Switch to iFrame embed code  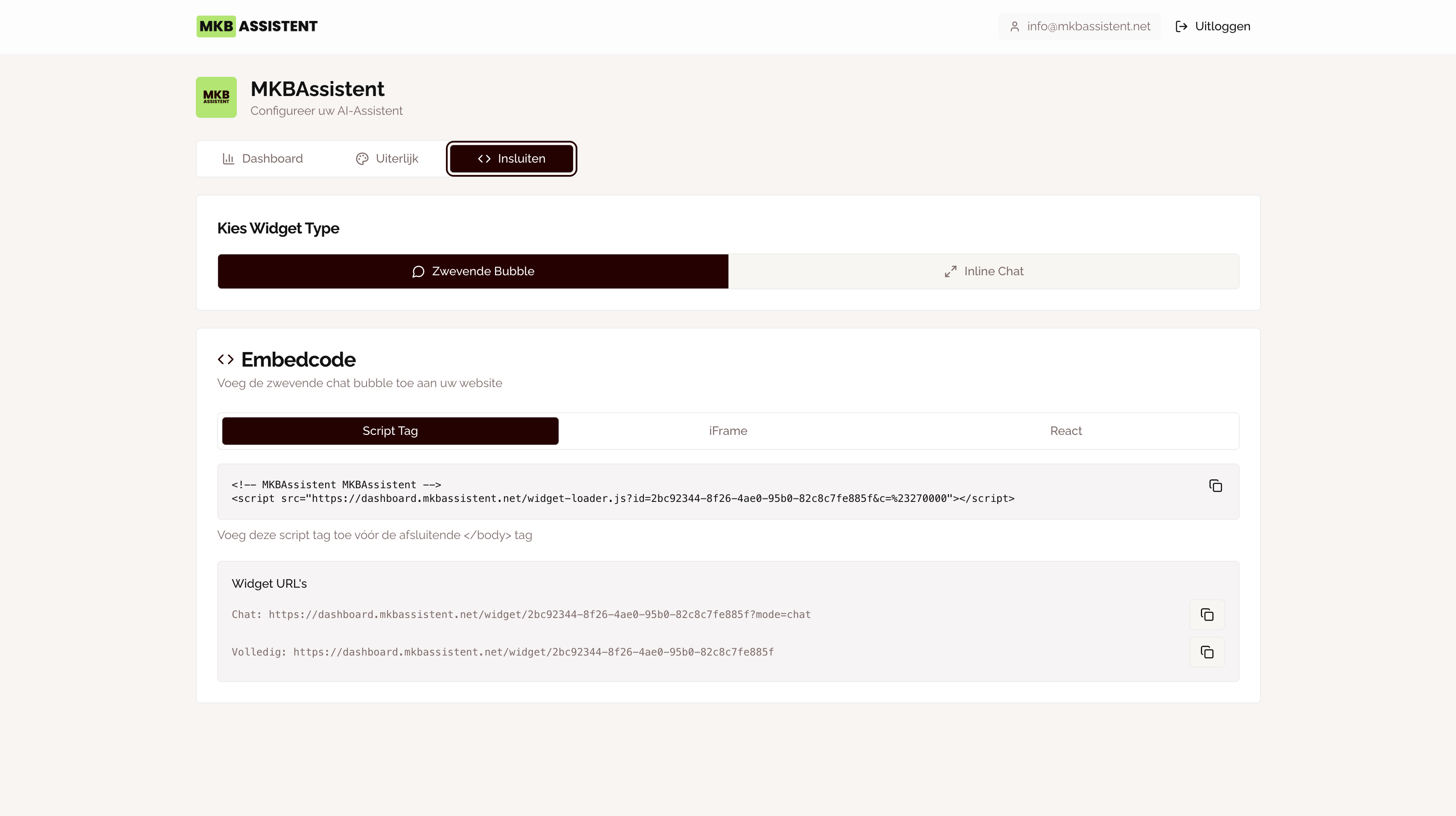[728, 431]
